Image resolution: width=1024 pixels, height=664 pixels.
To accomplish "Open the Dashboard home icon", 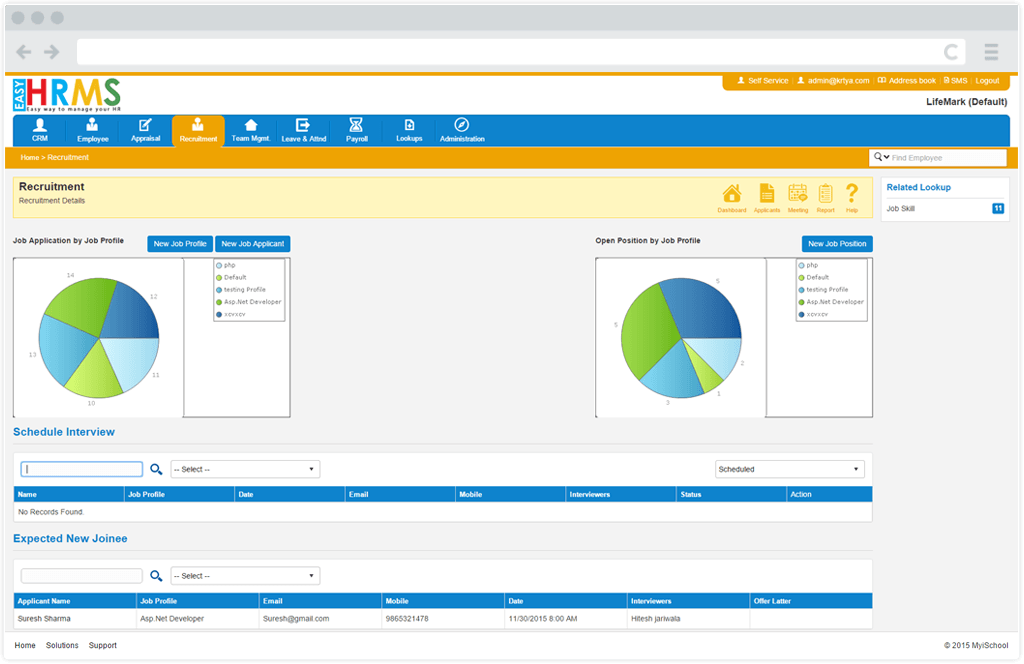I will (732, 196).
